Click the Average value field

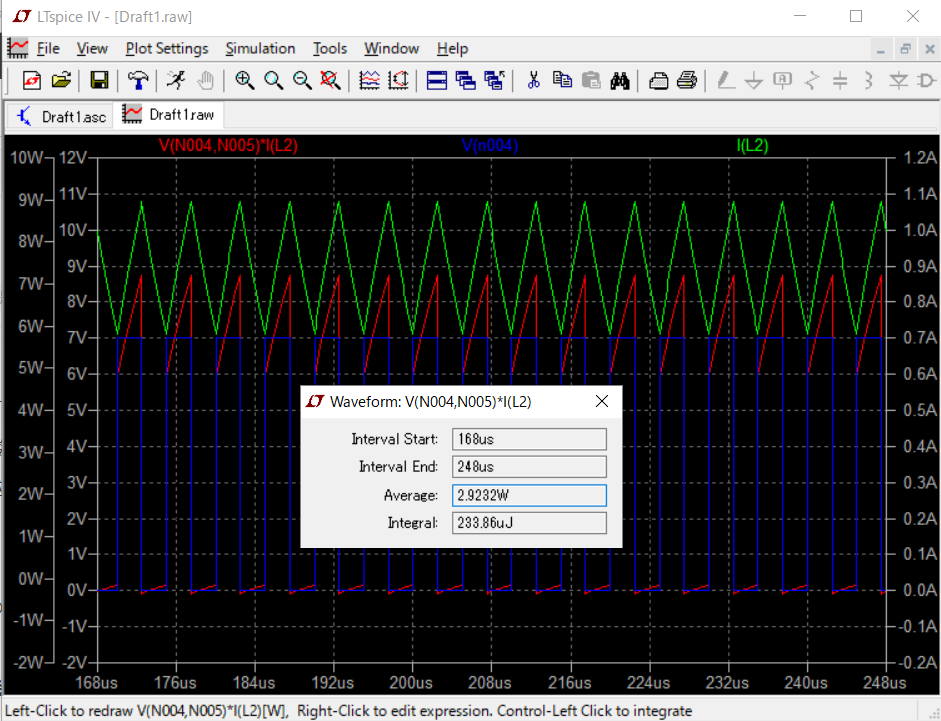pos(529,495)
